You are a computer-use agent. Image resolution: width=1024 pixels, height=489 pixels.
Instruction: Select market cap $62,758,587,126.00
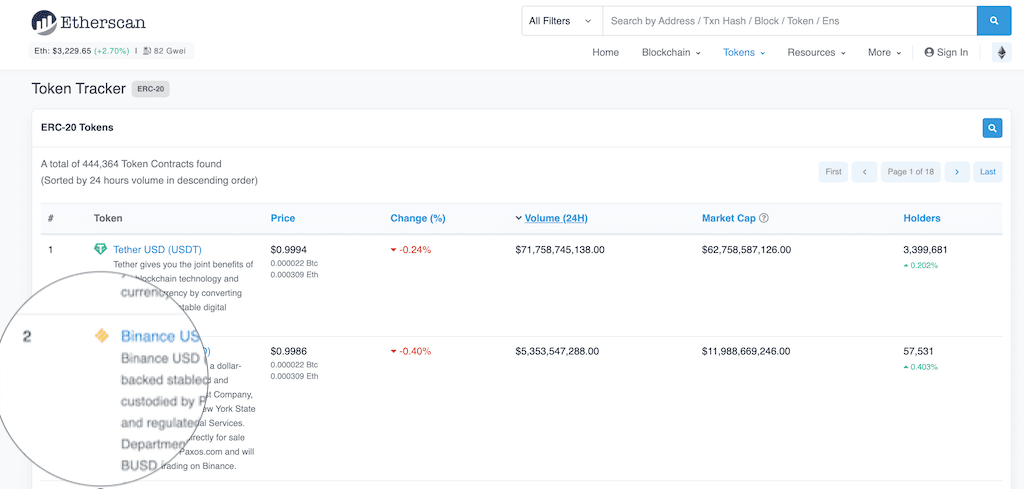tap(746, 249)
